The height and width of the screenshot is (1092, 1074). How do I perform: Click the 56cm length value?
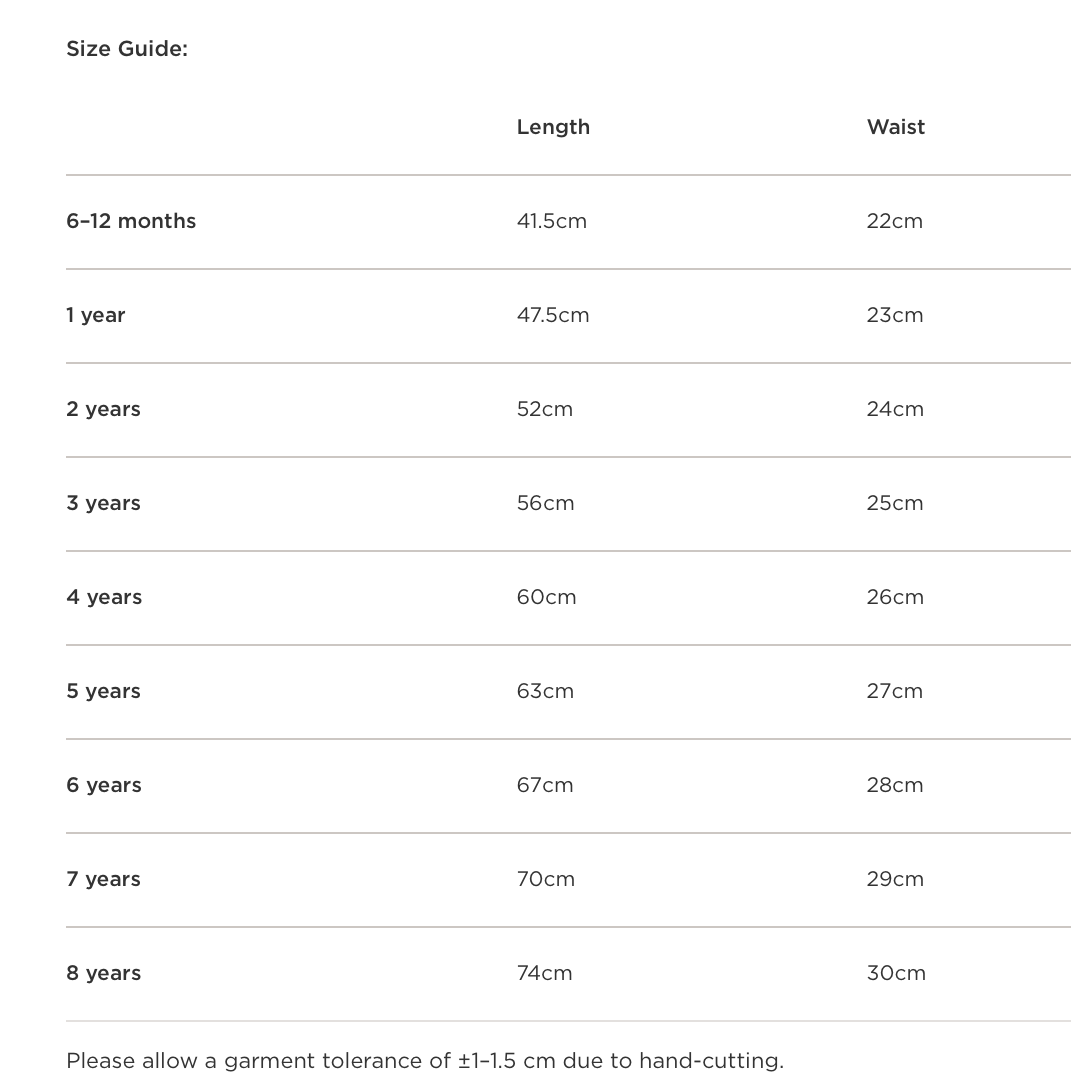[546, 503]
